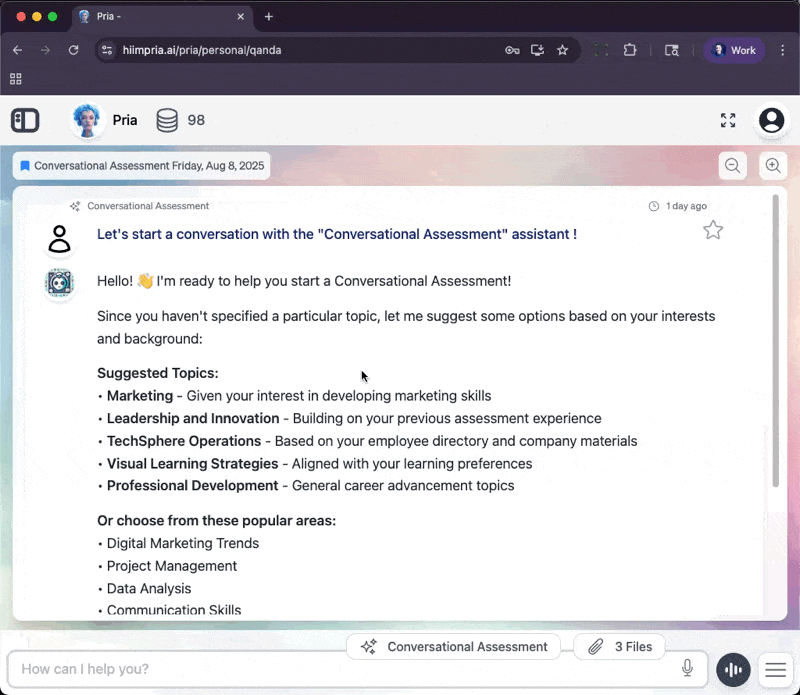The image size is (800, 695).
Task: Zoom in the conversation text
Action: coord(773,166)
